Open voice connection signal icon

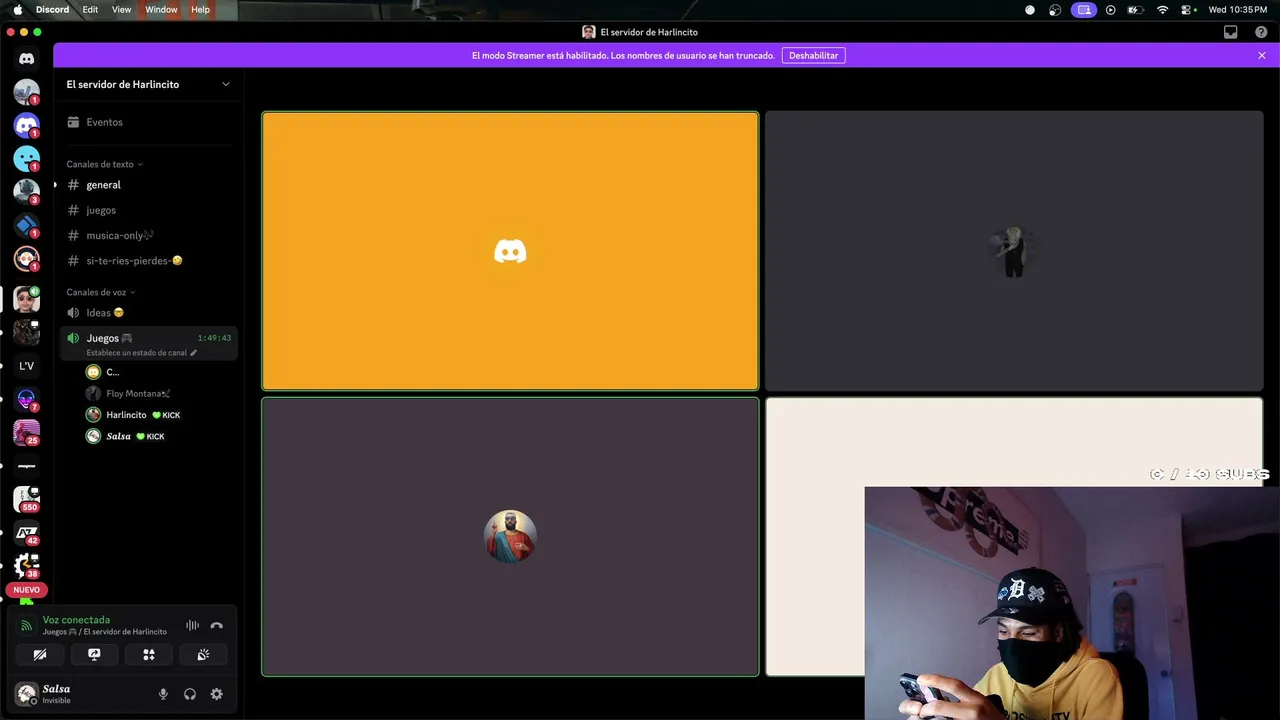click(27, 625)
